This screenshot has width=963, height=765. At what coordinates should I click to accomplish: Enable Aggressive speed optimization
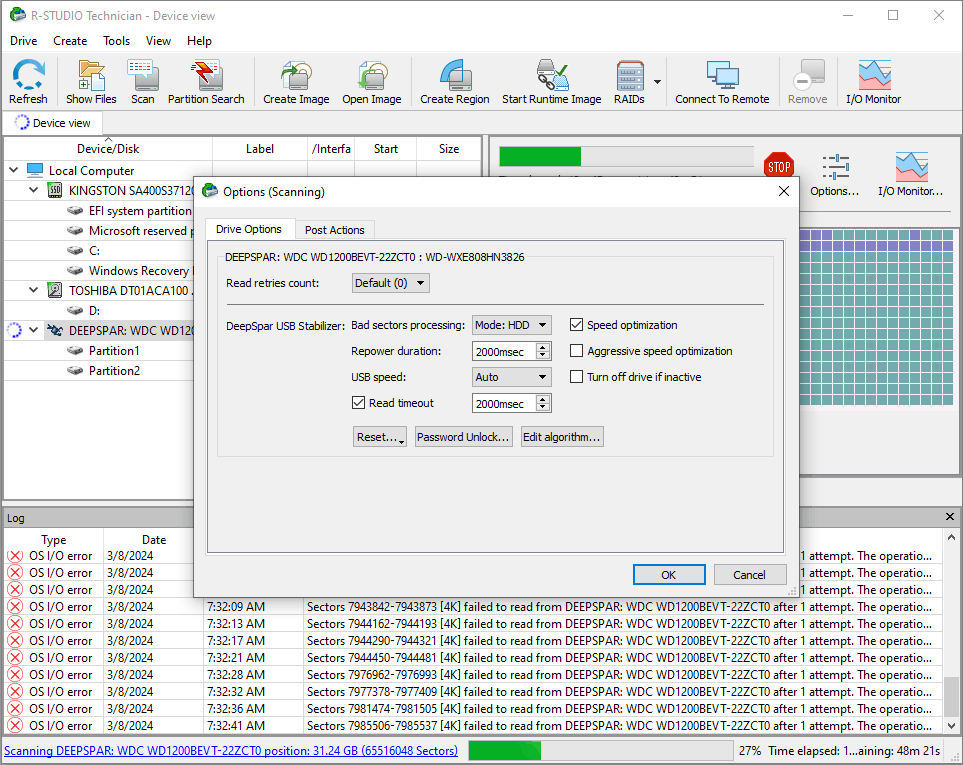[x=576, y=351]
